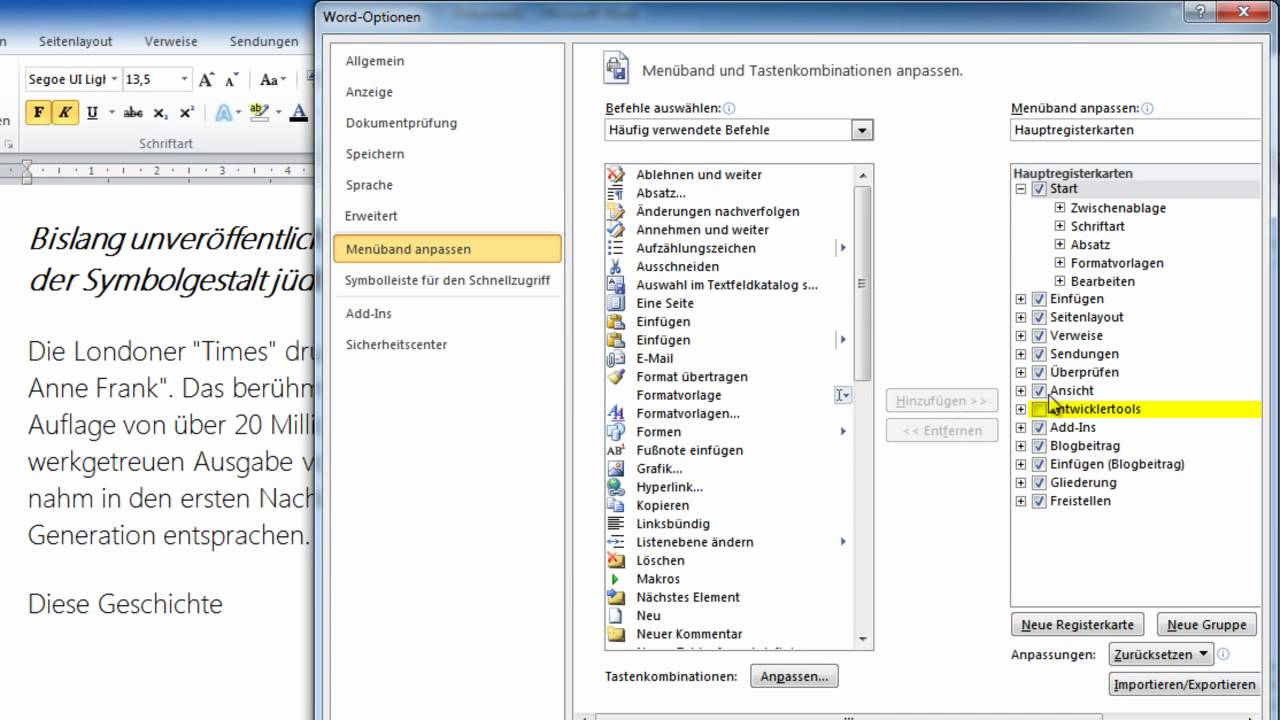Click the Importieren/Exportieren button
This screenshot has height=720, width=1280.
pos(1185,685)
